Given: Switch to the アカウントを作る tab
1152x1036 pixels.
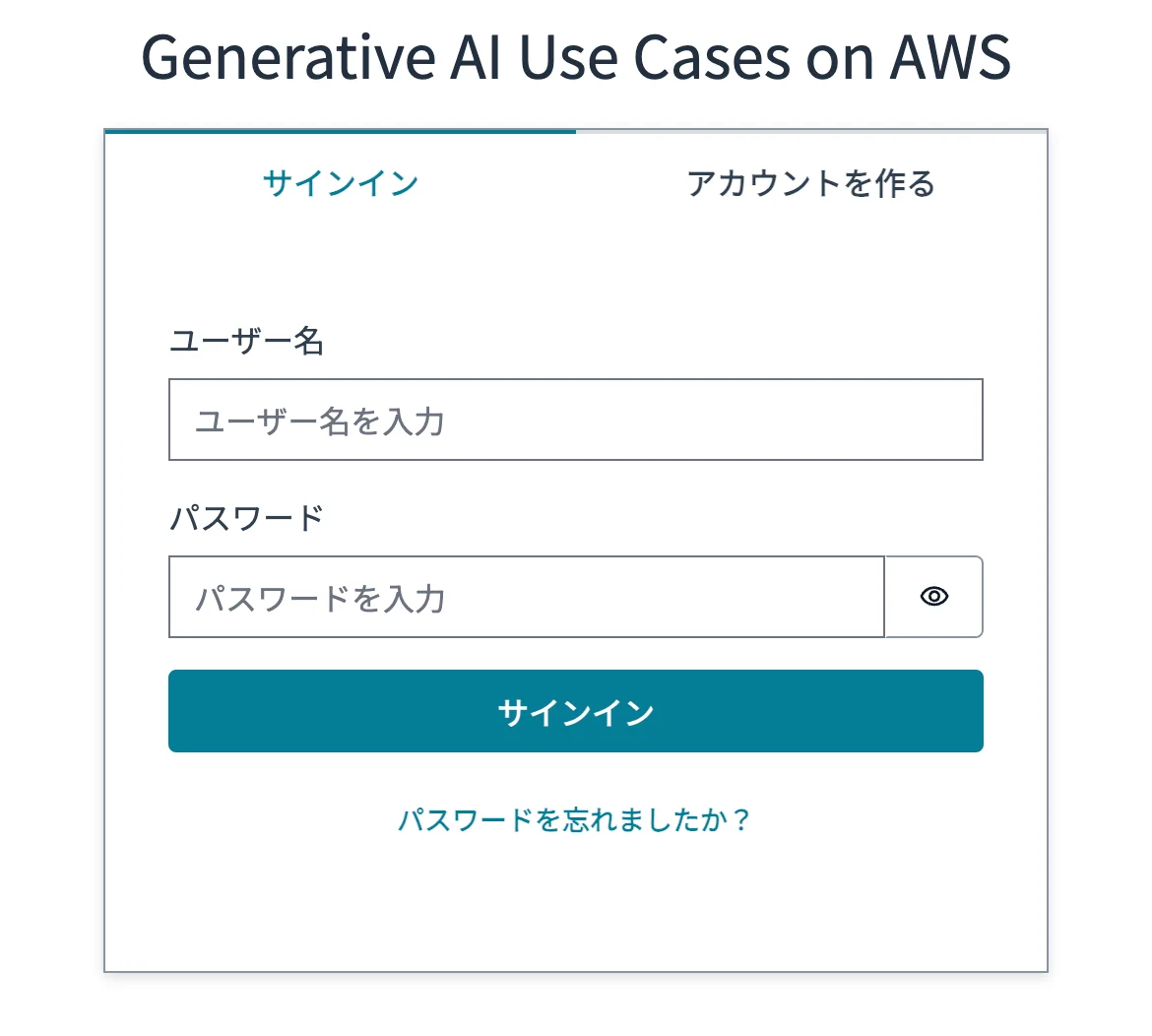Looking at the screenshot, I should pyautogui.click(x=811, y=184).
